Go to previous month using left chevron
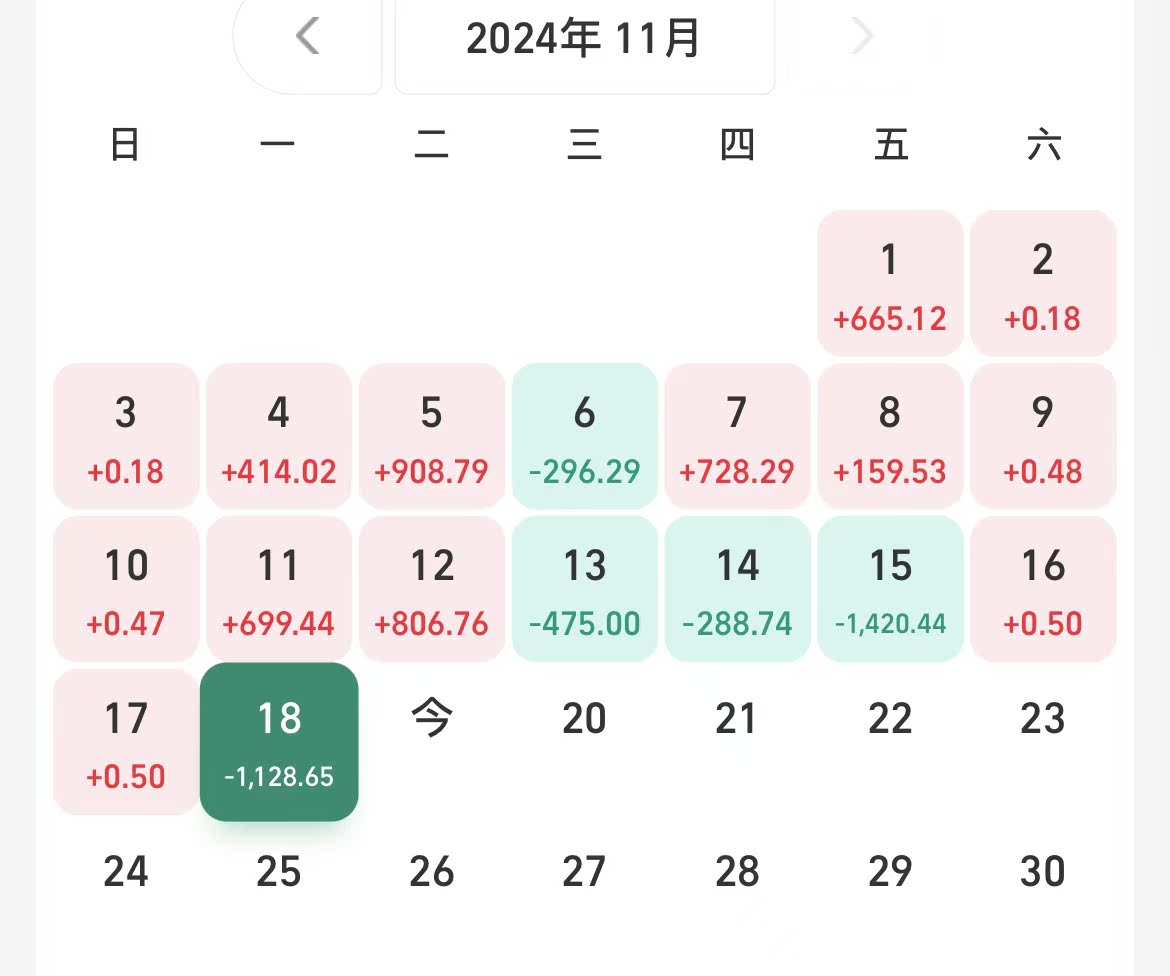The image size is (1170, 976). (307, 36)
